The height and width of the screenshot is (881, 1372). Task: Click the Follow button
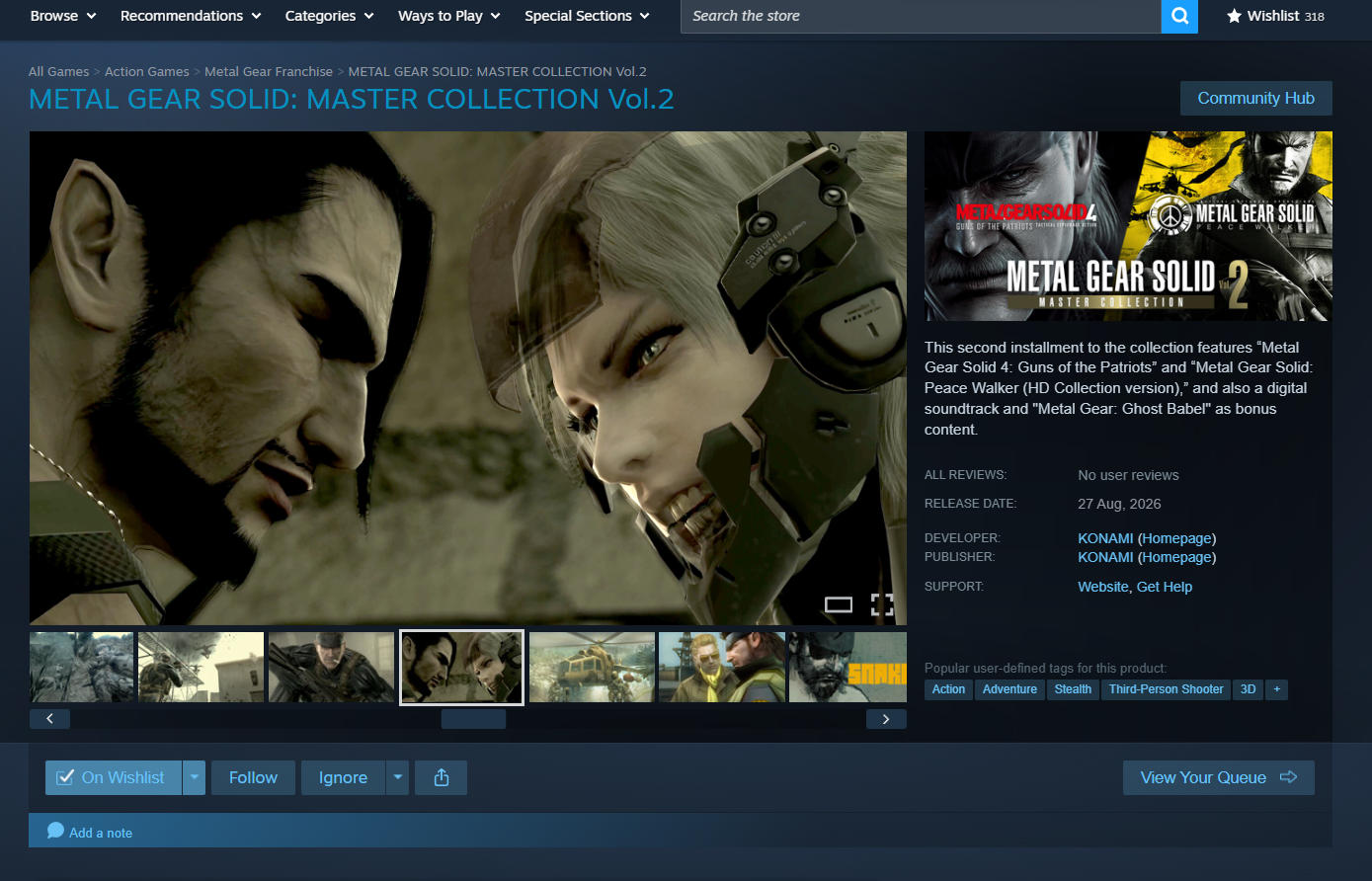253,777
